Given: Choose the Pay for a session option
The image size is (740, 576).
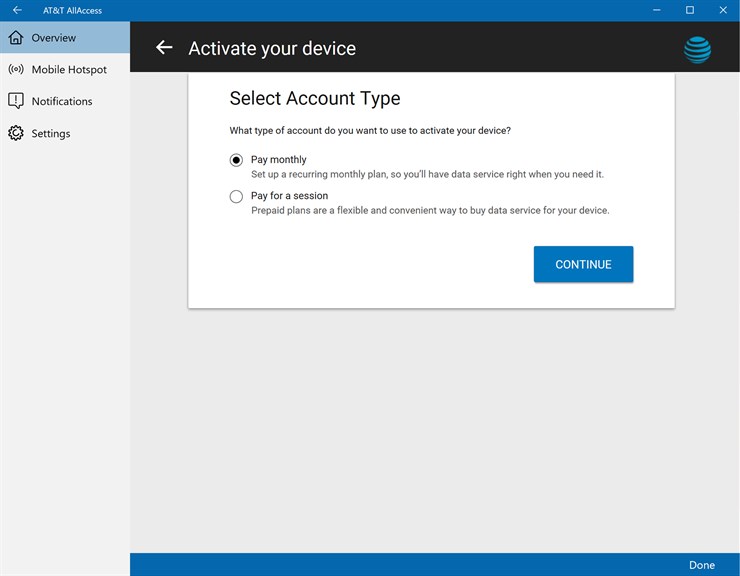Looking at the screenshot, I should pyautogui.click(x=236, y=196).
